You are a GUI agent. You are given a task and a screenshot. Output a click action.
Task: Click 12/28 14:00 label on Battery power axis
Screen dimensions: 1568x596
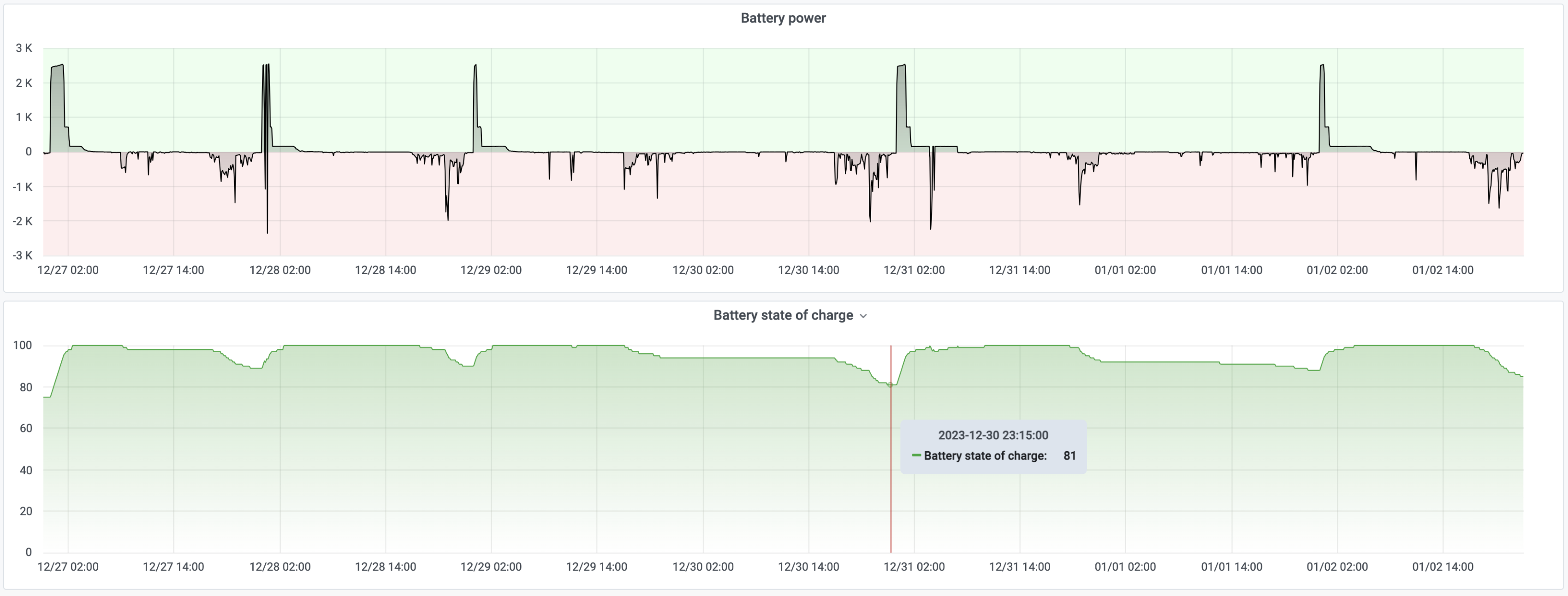click(x=385, y=270)
